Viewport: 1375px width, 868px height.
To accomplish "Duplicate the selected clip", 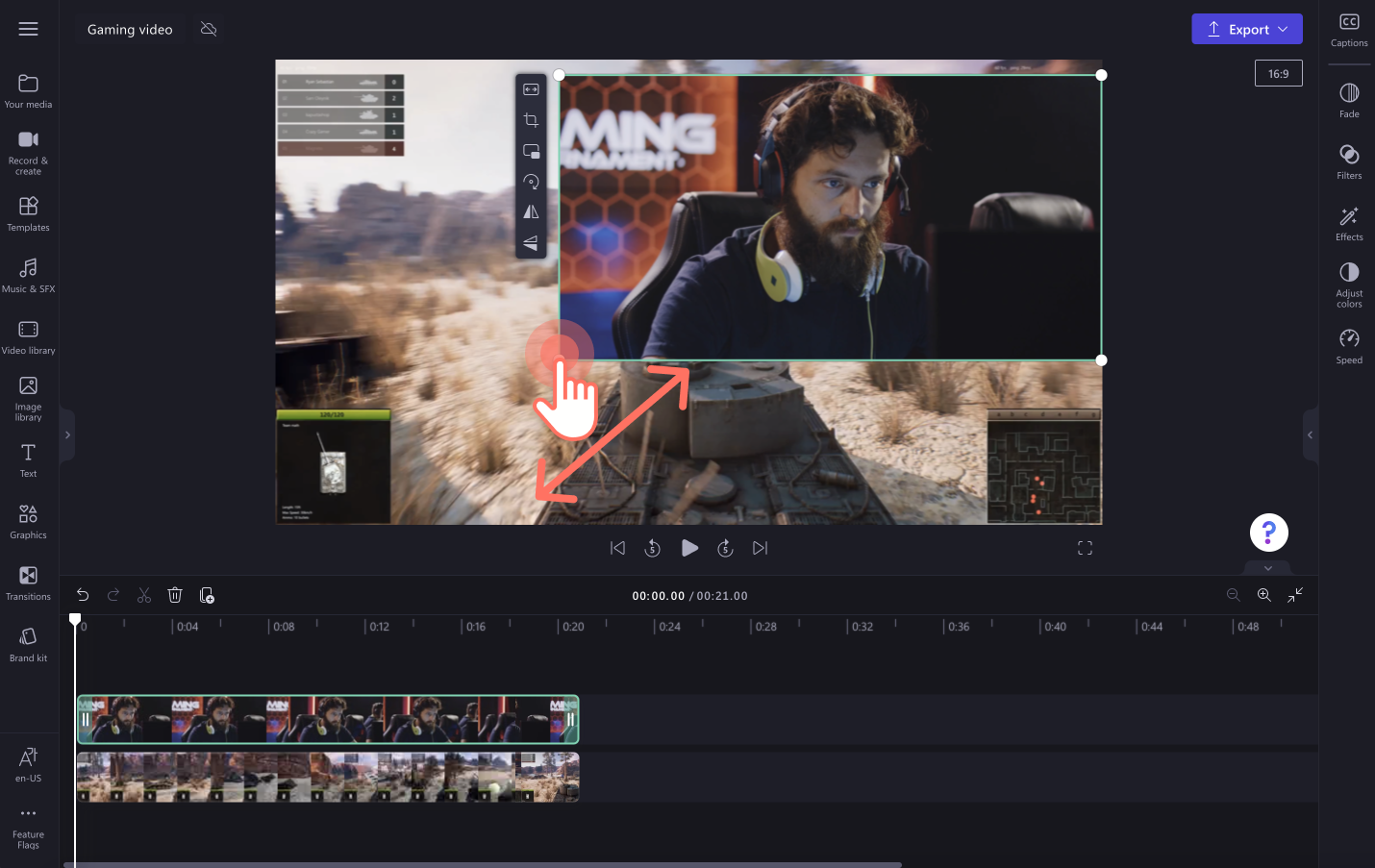I will [207, 595].
